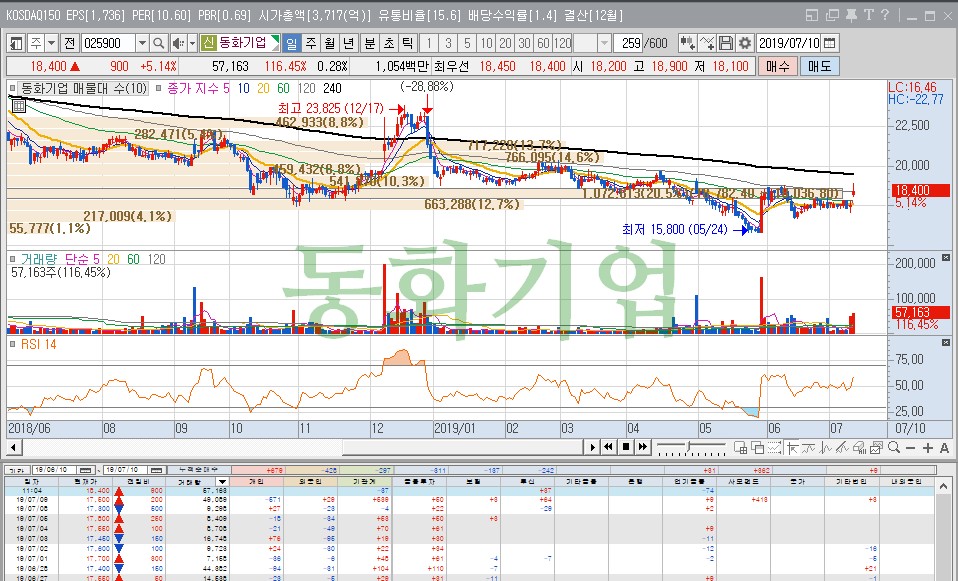958x581 pixels.
Task: Click the stop square button
Action: [626, 447]
